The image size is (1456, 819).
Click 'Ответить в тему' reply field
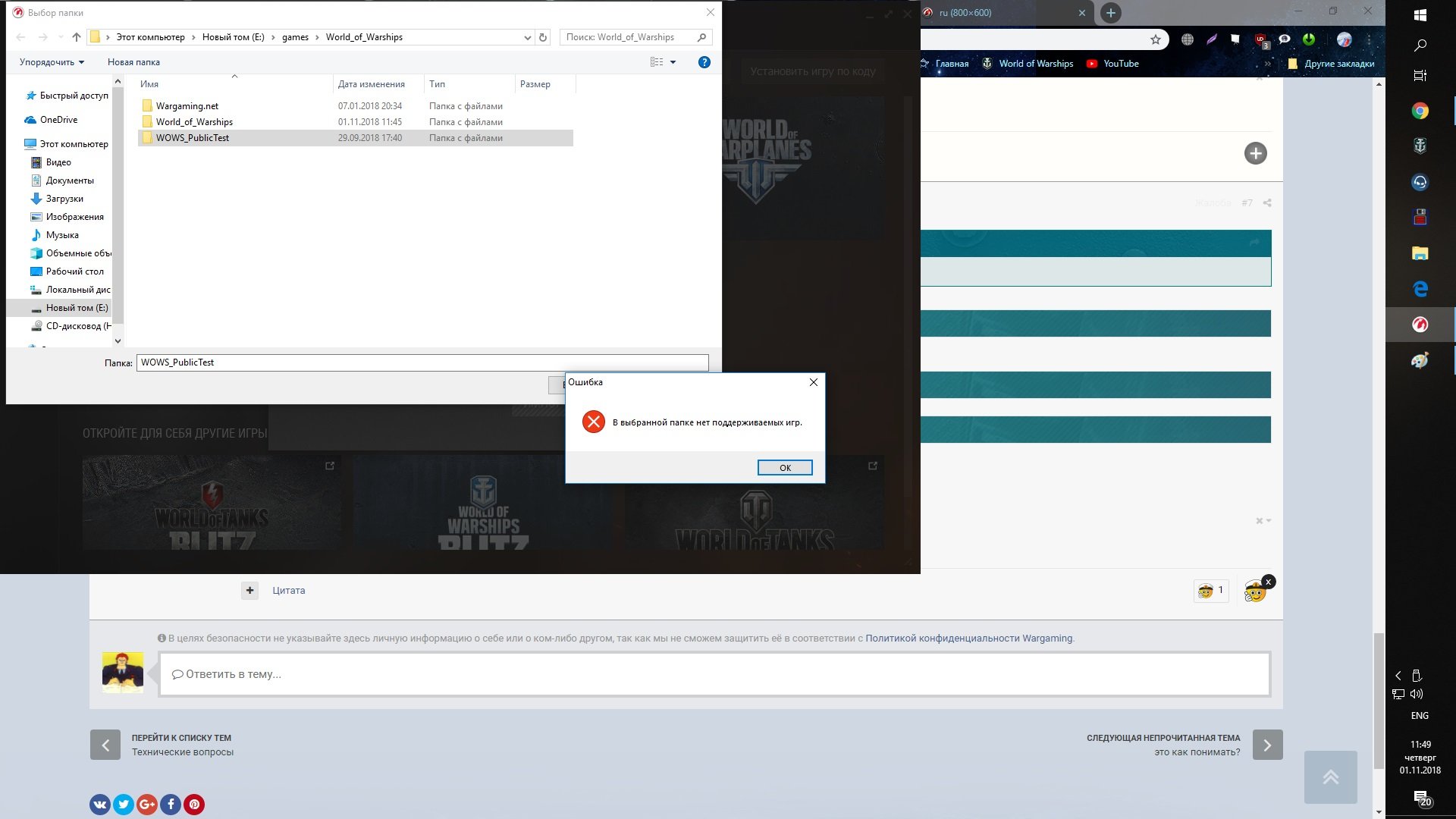click(x=714, y=674)
